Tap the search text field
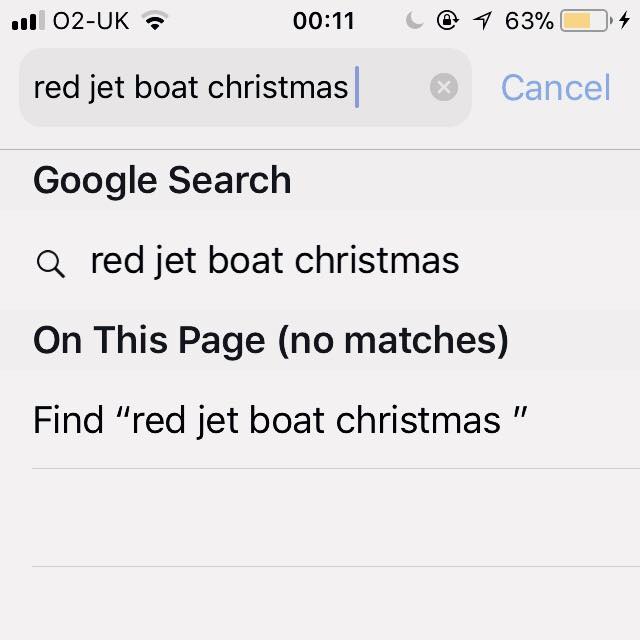This screenshot has height=640, width=640. point(245,87)
